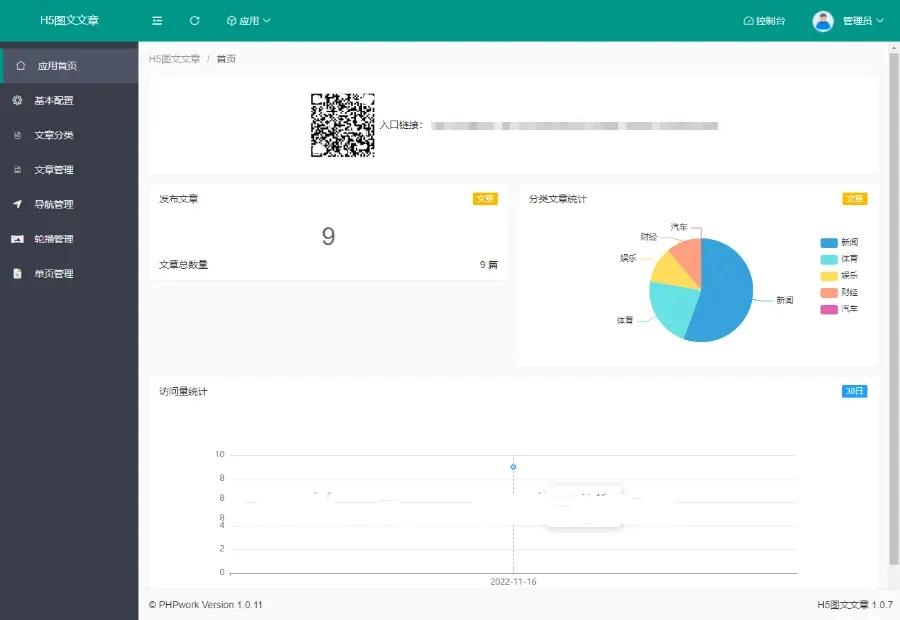900x620 pixels.
Task: Click the dashboard icon beside 控制台
Action: point(748,21)
